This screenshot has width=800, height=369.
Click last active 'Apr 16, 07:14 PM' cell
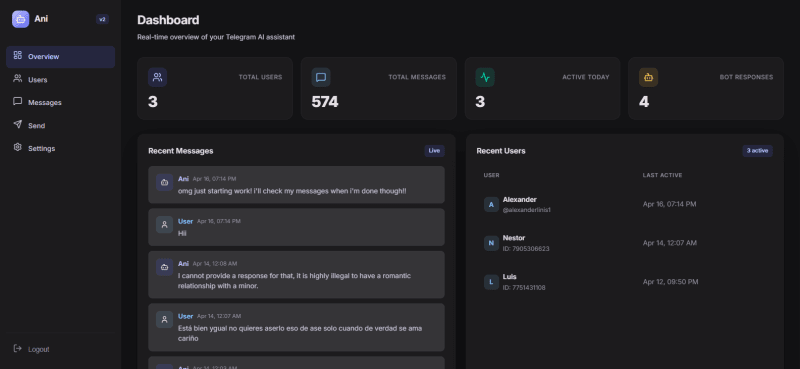pyautogui.click(x=669, y=204)
